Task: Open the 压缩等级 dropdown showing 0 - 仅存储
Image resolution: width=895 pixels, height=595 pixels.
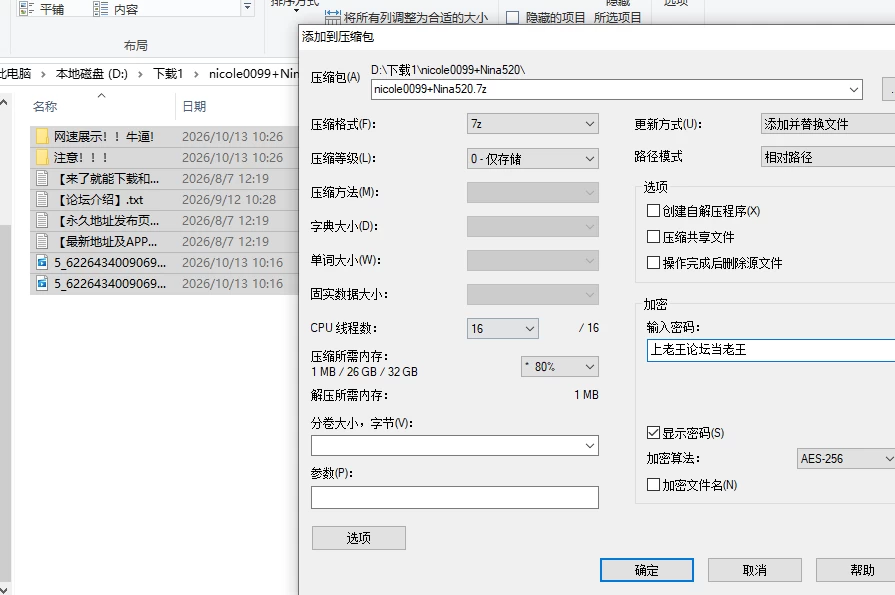Action: pos(533,159)
